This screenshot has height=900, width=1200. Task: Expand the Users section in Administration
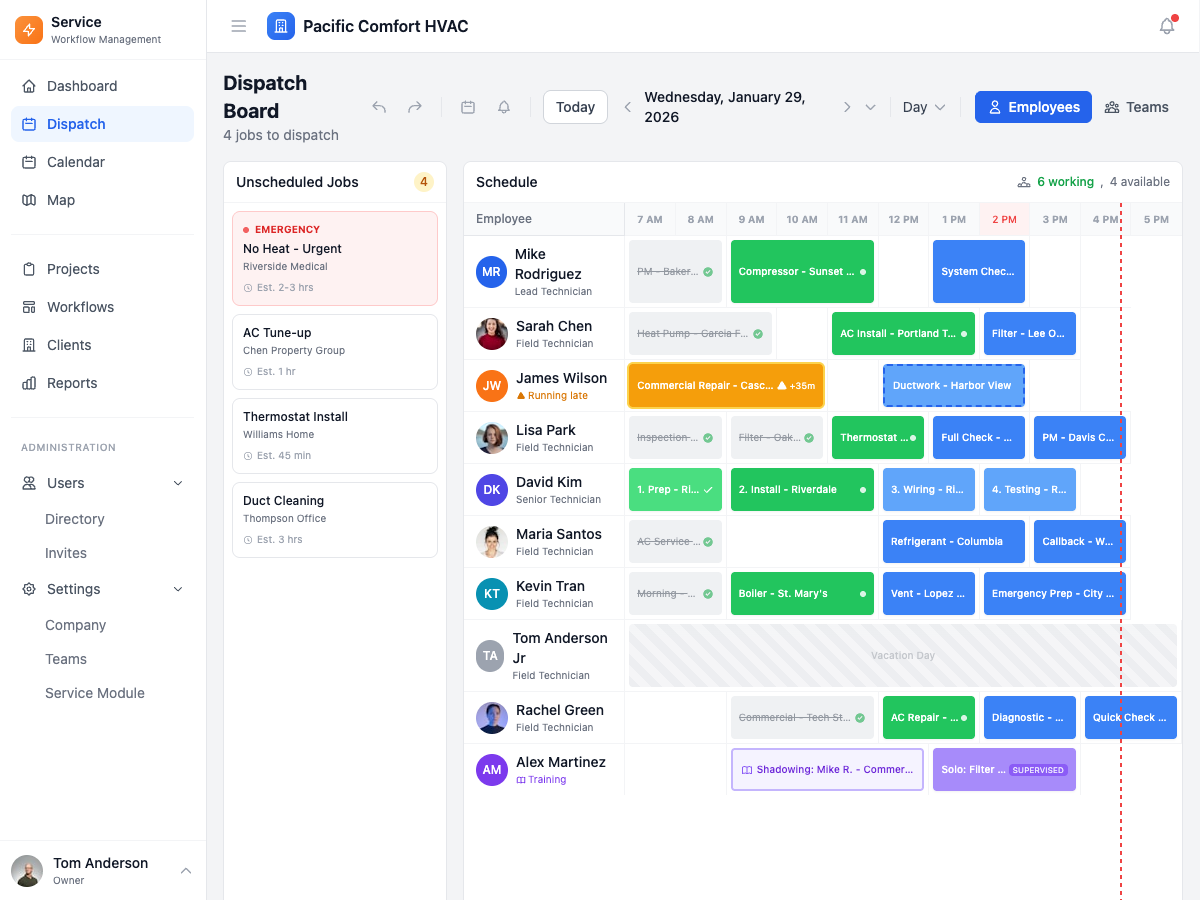click(x=178, y=483)
